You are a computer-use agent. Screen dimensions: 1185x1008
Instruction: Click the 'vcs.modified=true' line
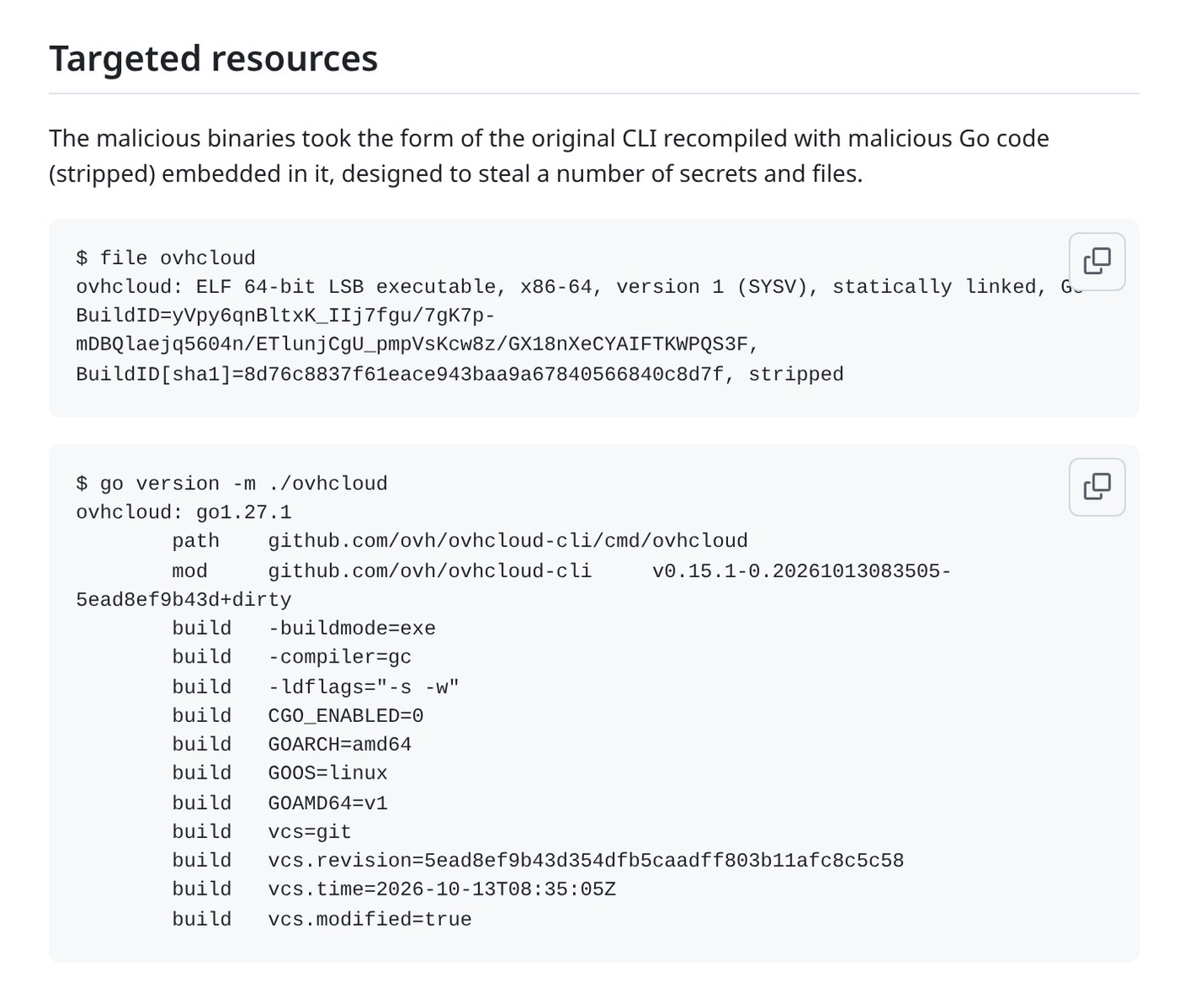[322, 919]
